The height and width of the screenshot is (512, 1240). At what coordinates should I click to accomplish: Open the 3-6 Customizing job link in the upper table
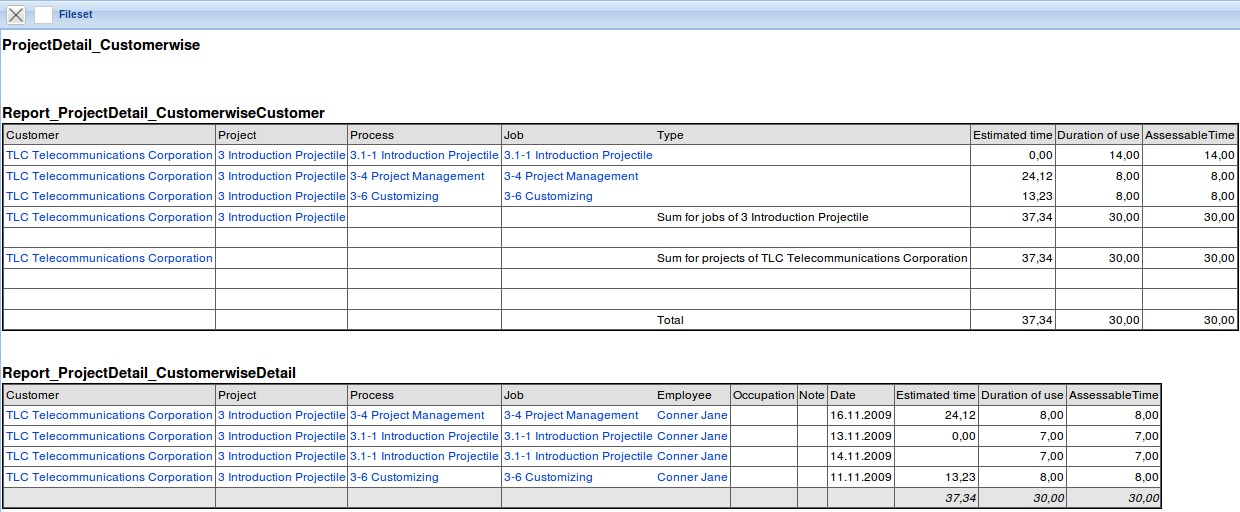click(547, 197)
